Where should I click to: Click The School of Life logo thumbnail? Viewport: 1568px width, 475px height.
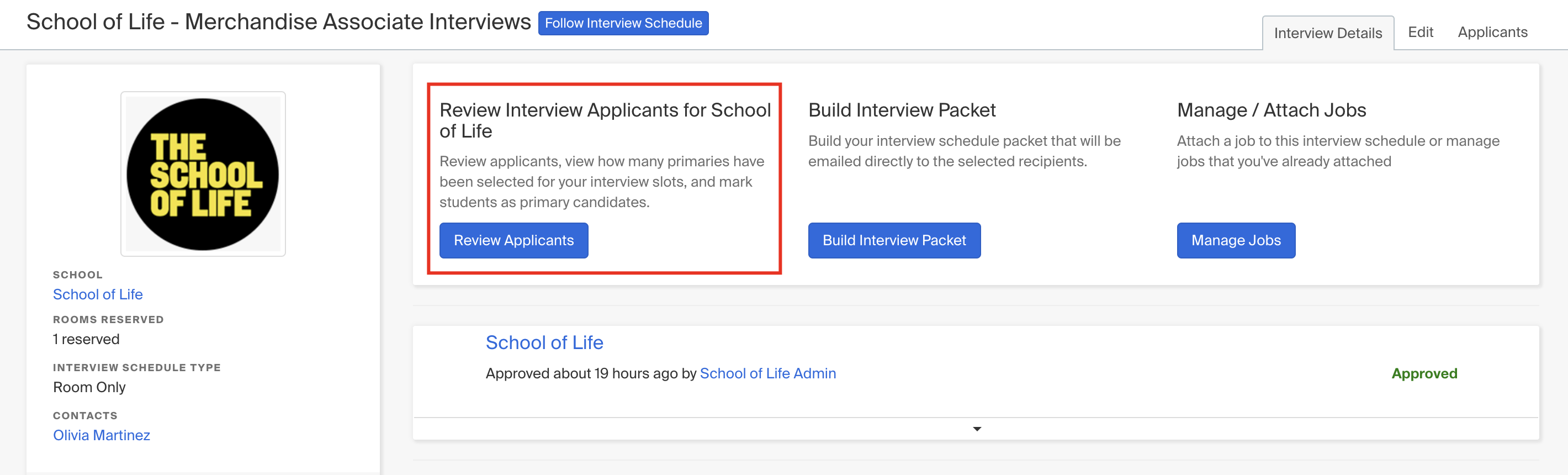(x=203, y=174)
